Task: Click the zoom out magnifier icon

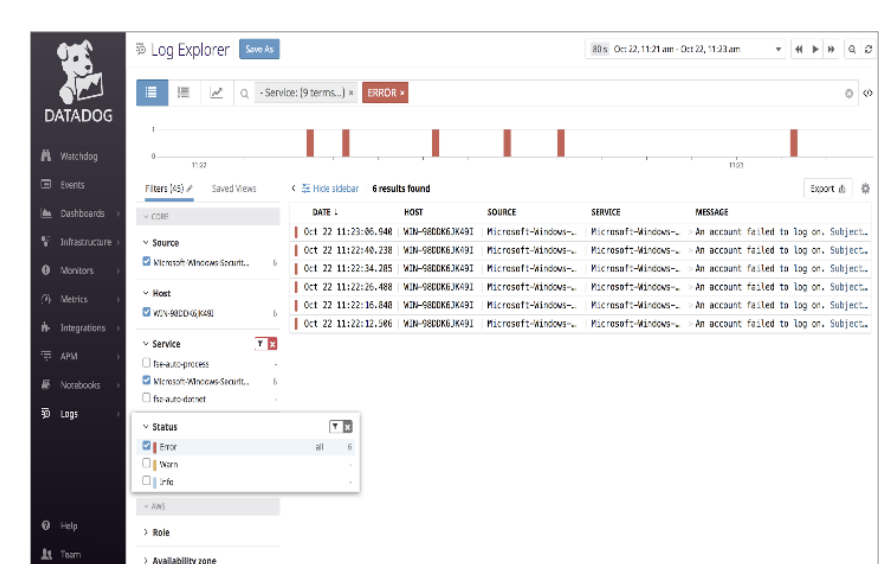Action: [852, 49]
